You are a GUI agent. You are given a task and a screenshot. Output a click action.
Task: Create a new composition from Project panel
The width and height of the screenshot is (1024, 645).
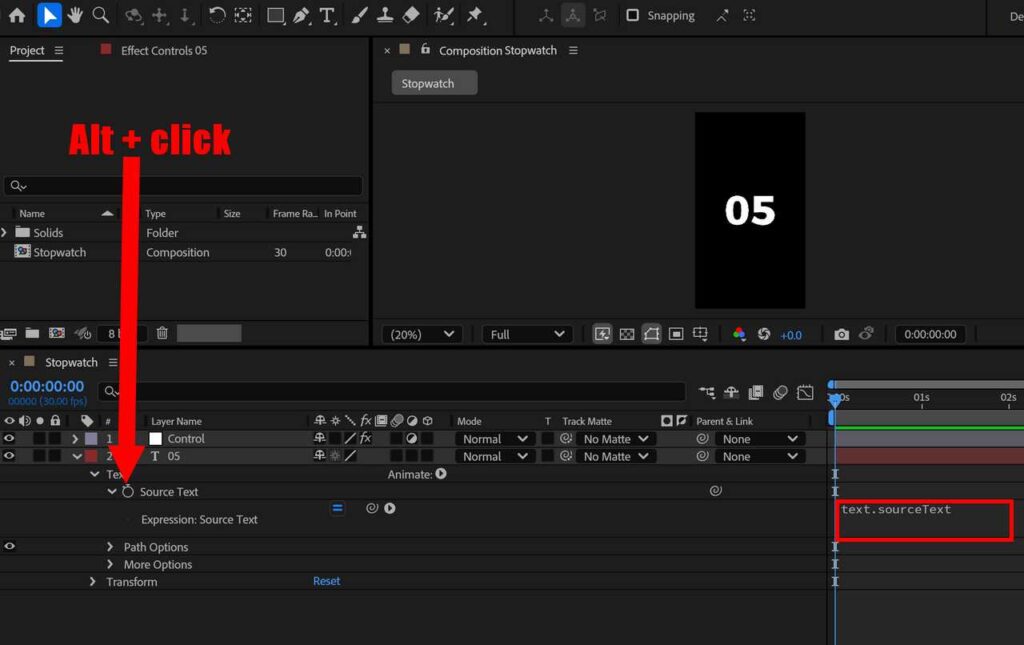click(57, 334)
